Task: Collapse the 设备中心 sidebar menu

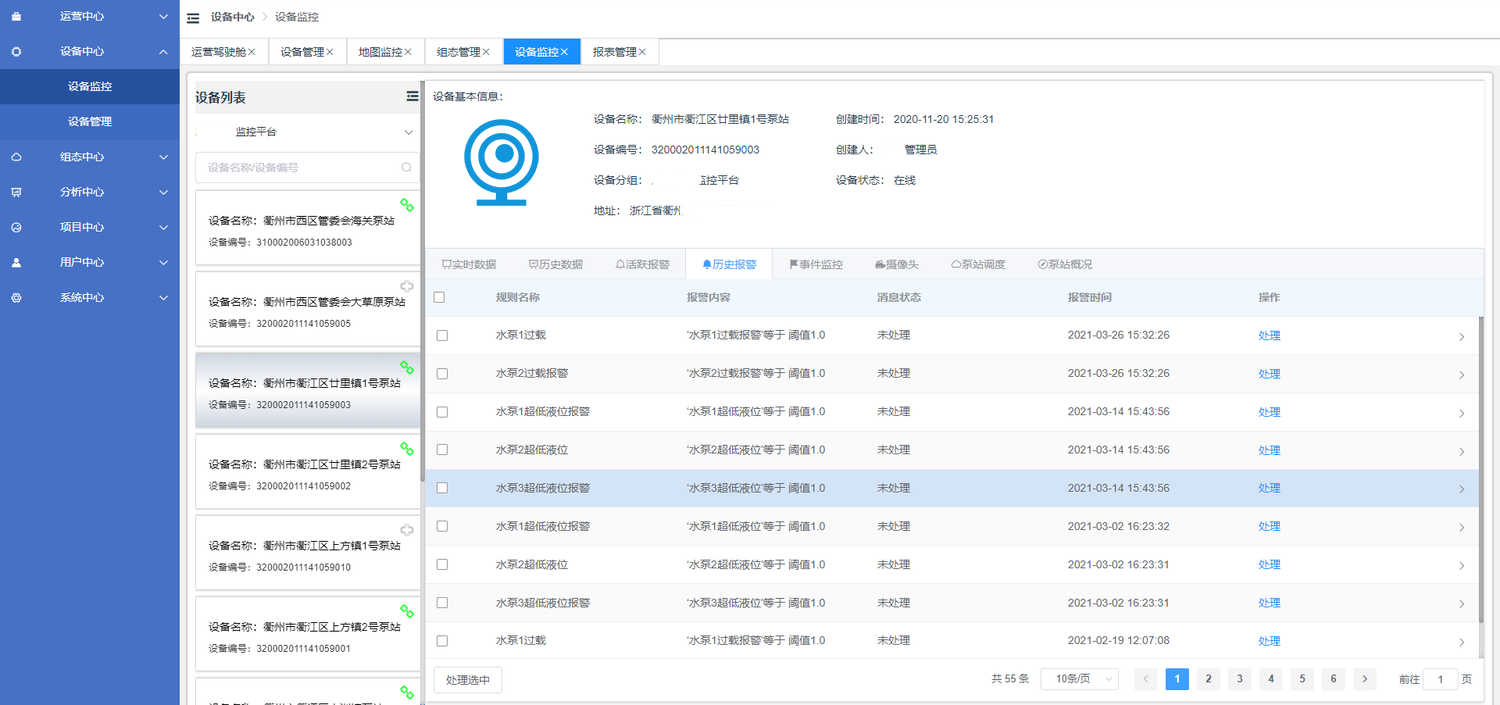Action: [164, 51]
